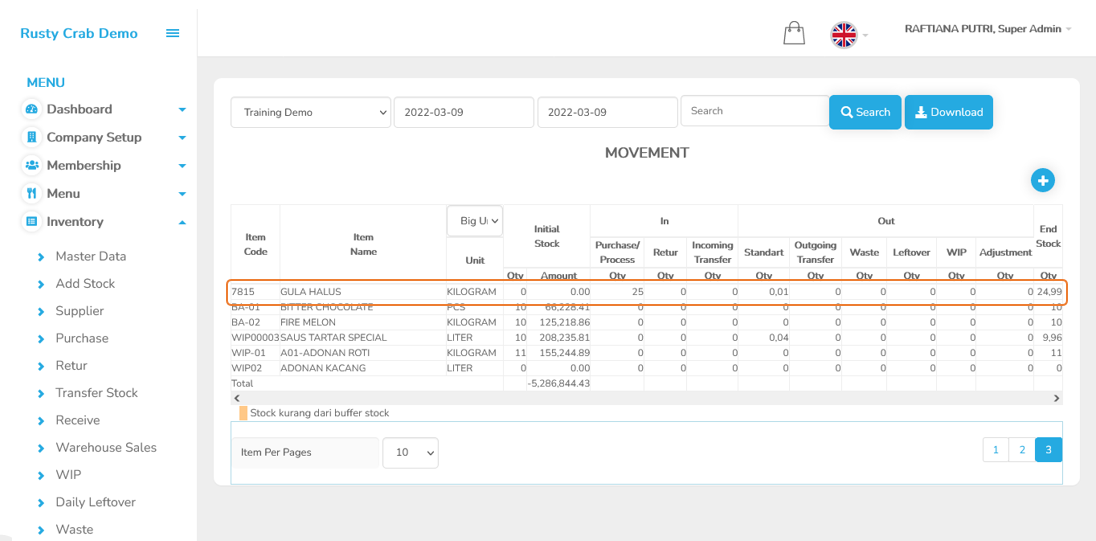Collapse the Inventory menu section arrow
The height and width of the screenshot is (541, 1096).
(182, 222)
